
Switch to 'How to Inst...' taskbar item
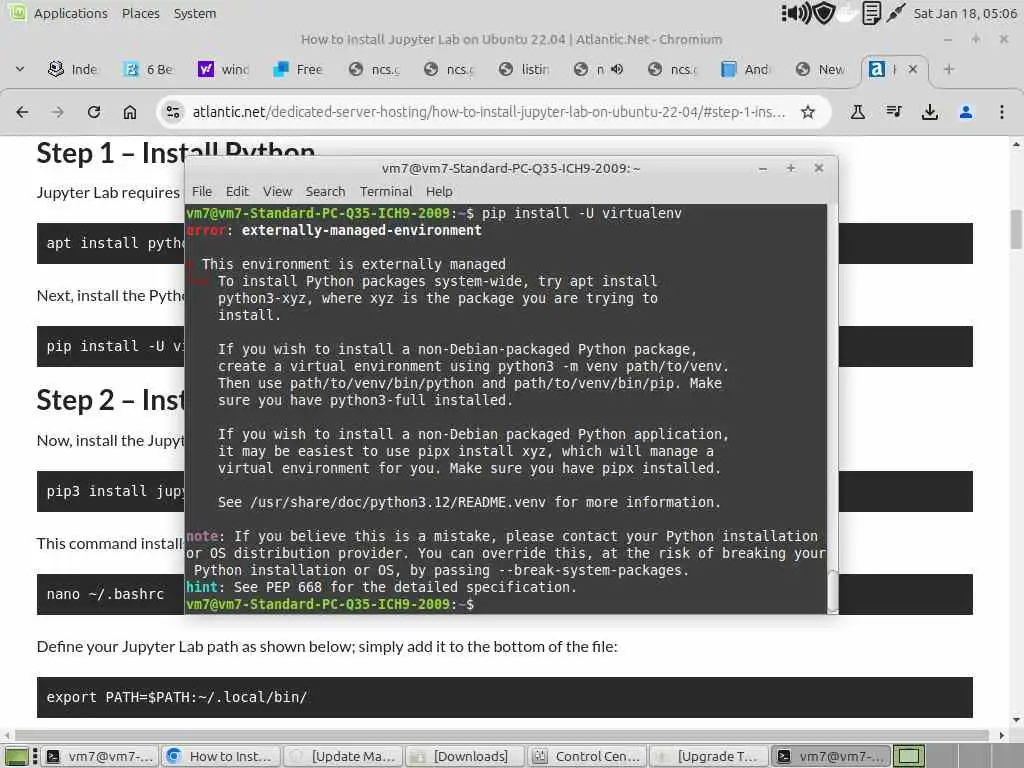(222, 756)
